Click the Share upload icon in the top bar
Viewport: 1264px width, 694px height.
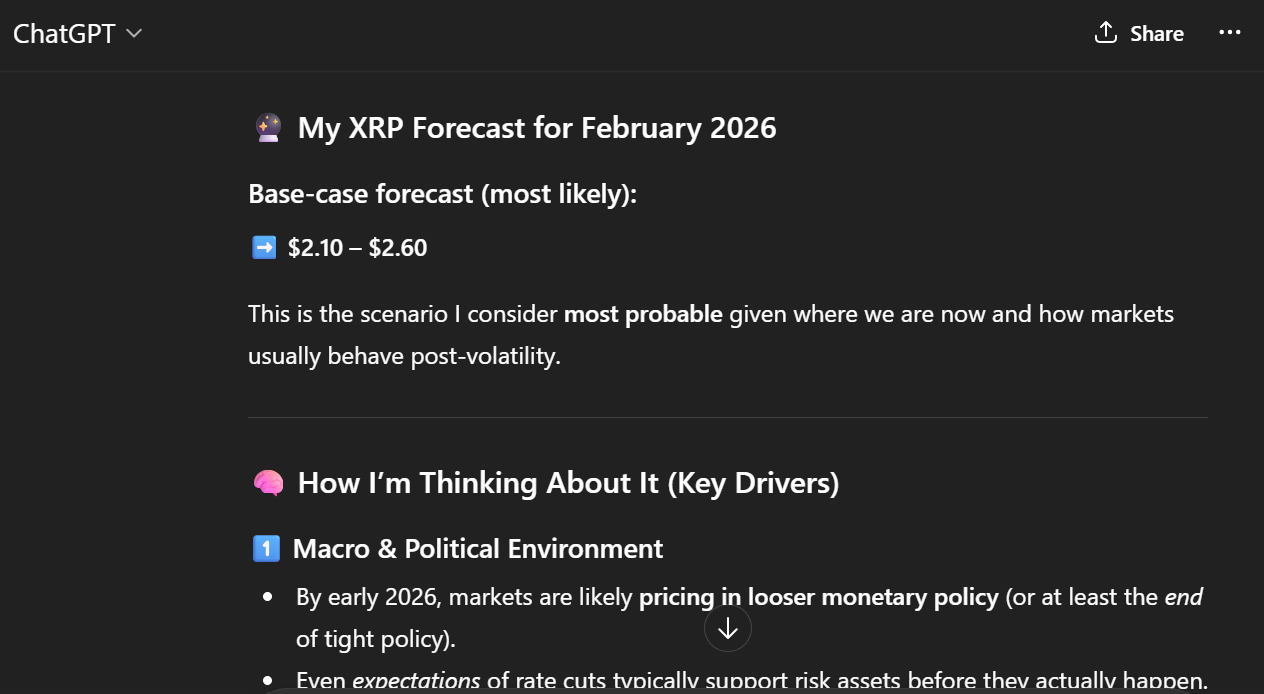[x=1104, y=32]
